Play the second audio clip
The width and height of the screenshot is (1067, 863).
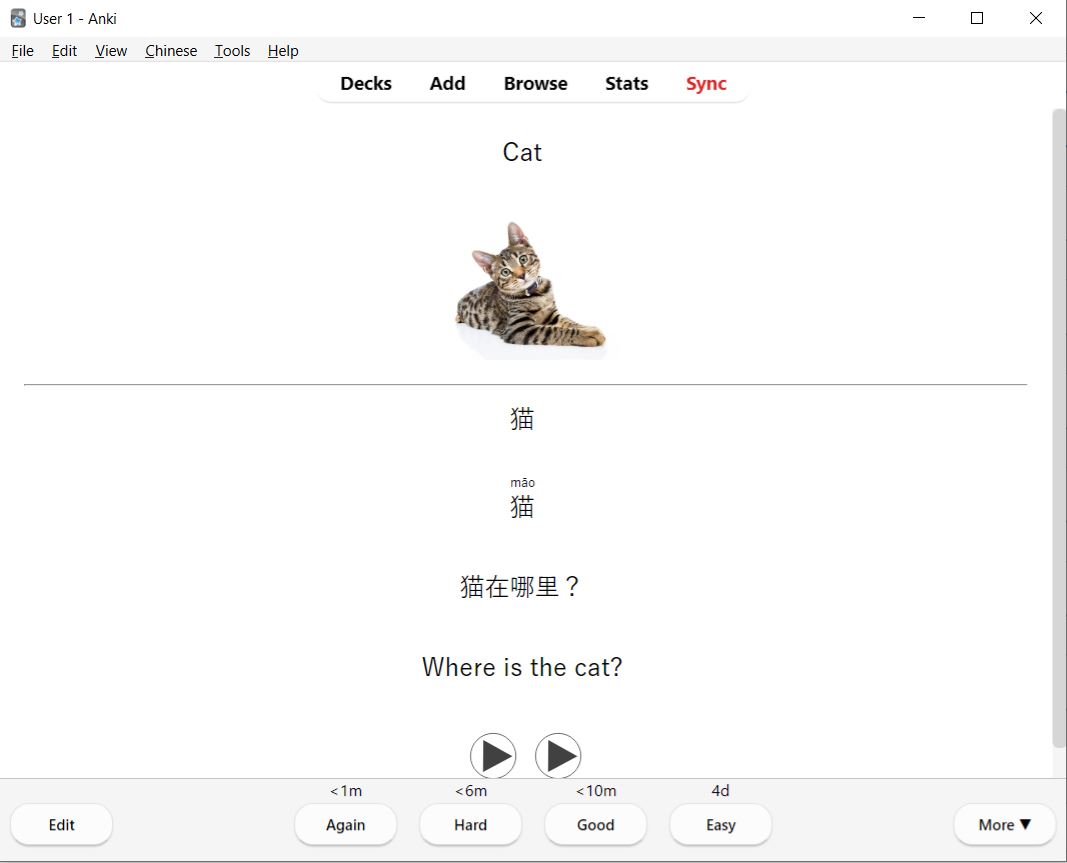(x=558, y=755)
